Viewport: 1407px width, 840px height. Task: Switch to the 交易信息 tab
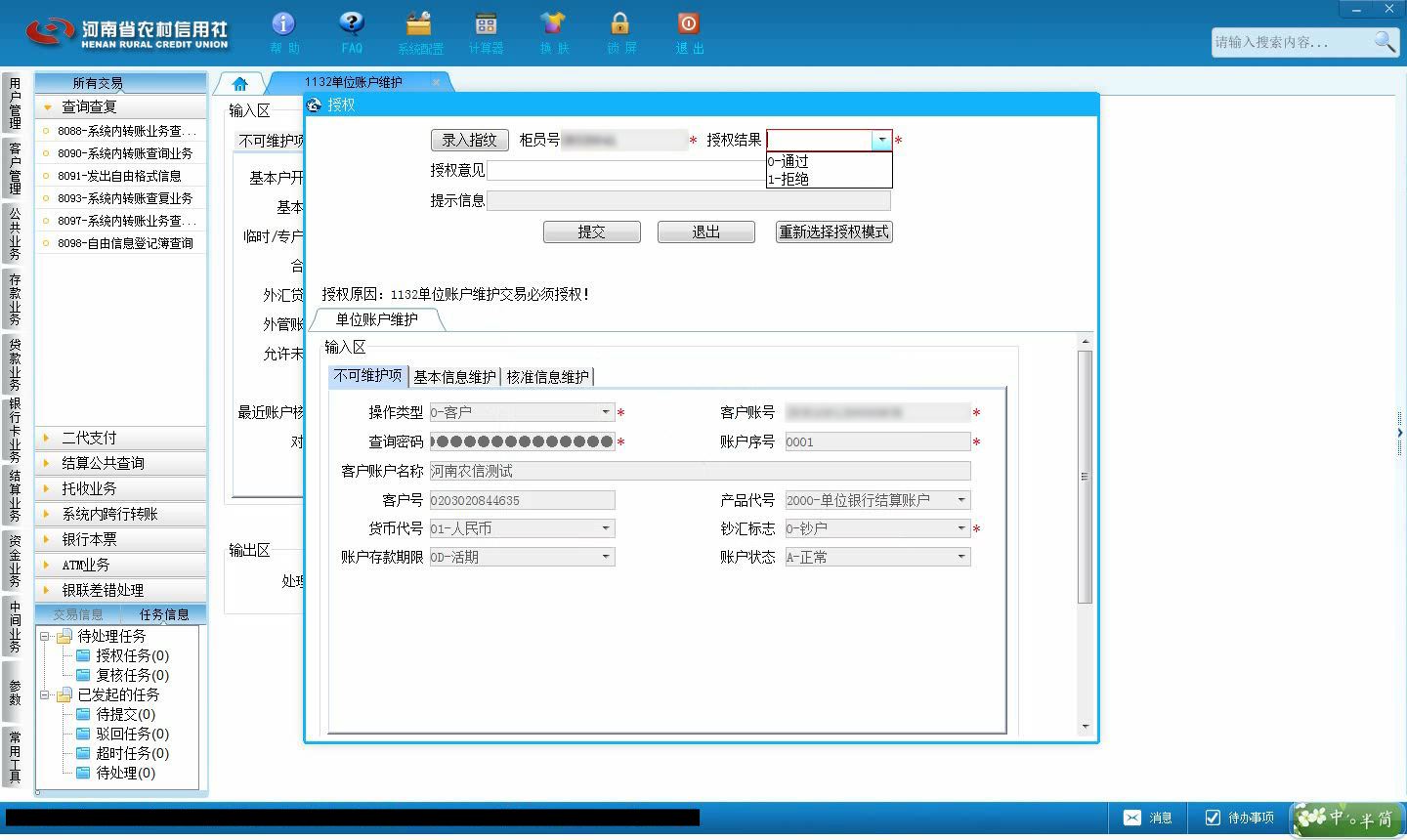coord(78,614)
